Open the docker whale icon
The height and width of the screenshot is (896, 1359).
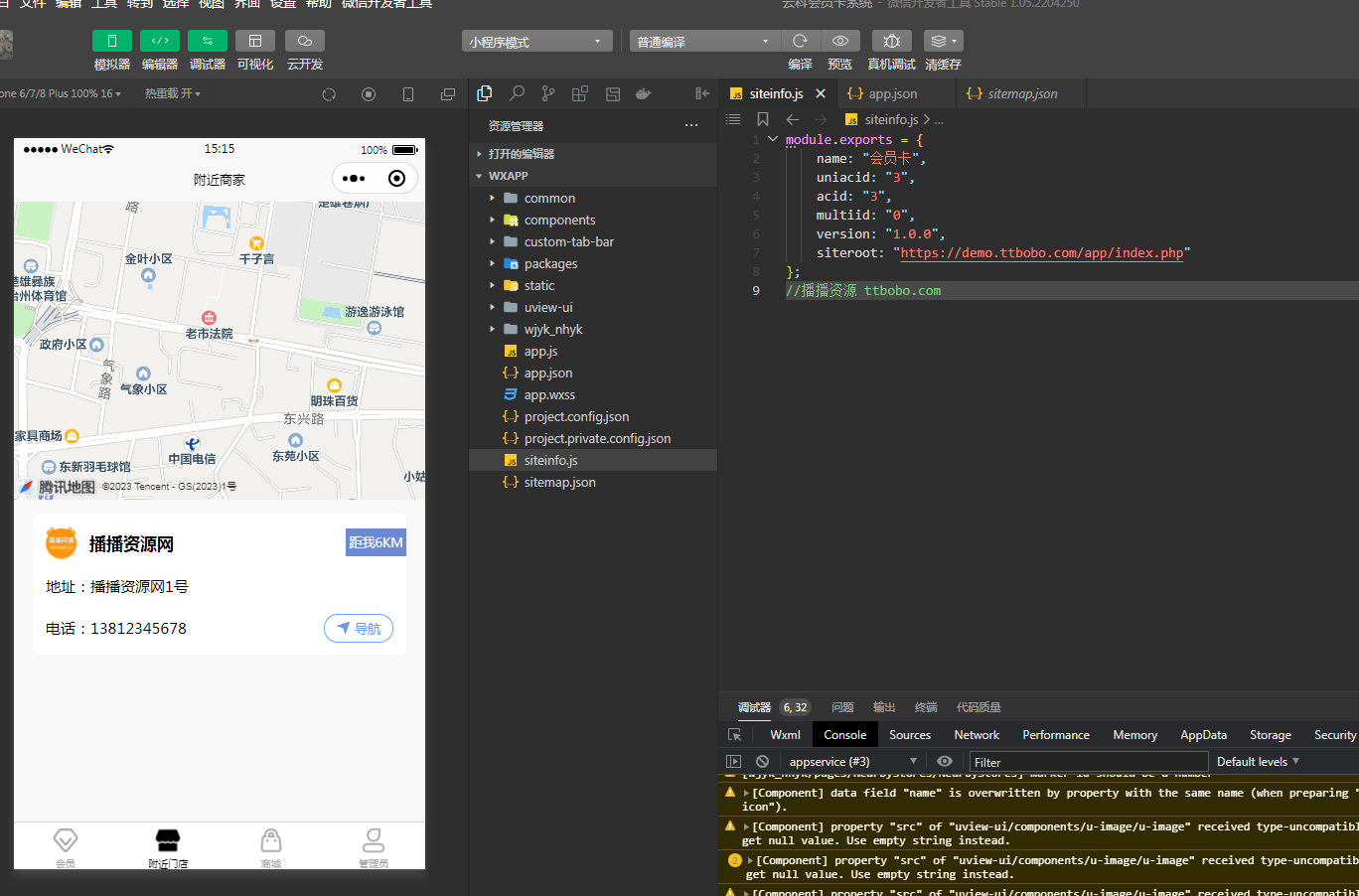644,93
